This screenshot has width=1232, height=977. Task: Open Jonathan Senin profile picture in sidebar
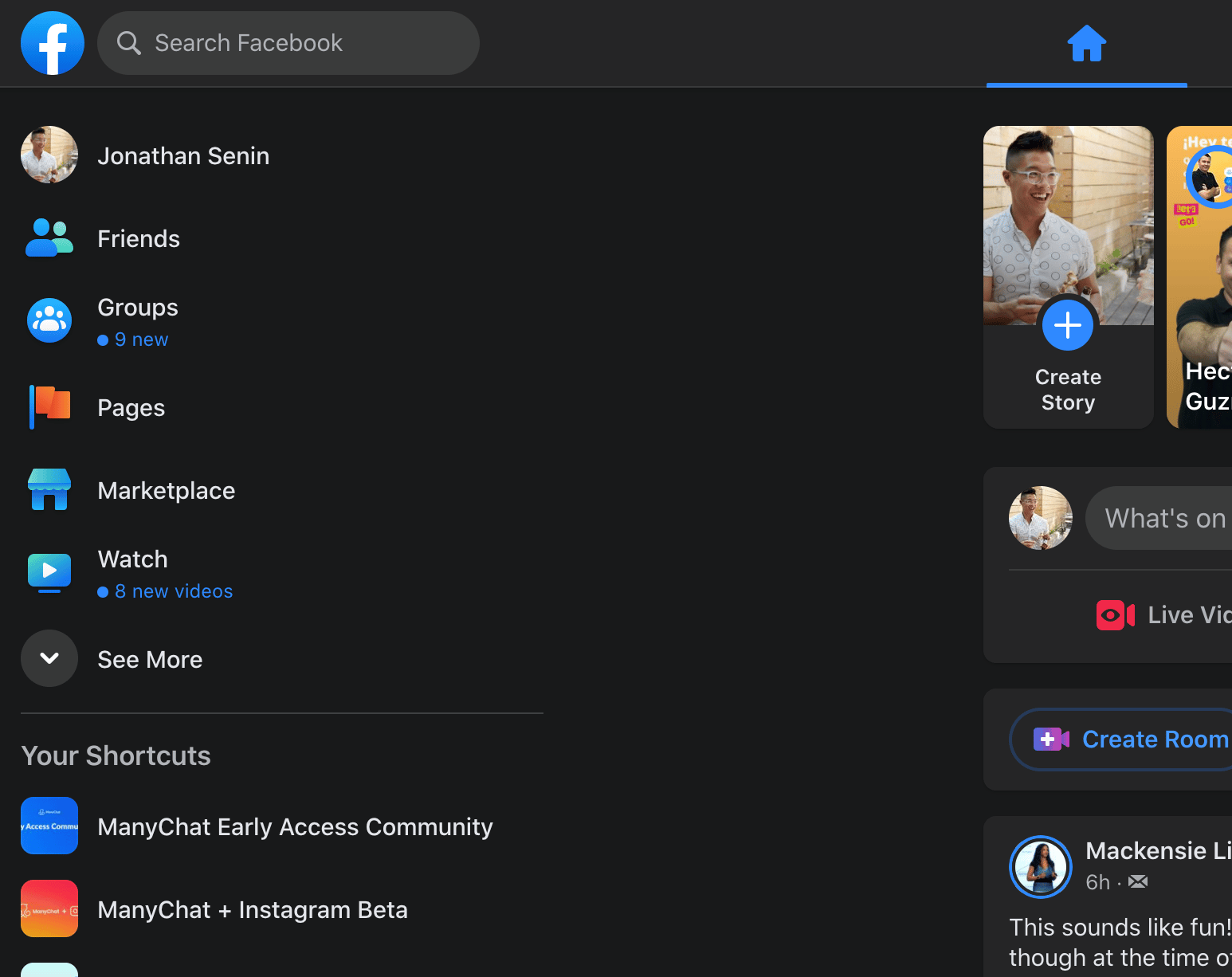(49, 155)
